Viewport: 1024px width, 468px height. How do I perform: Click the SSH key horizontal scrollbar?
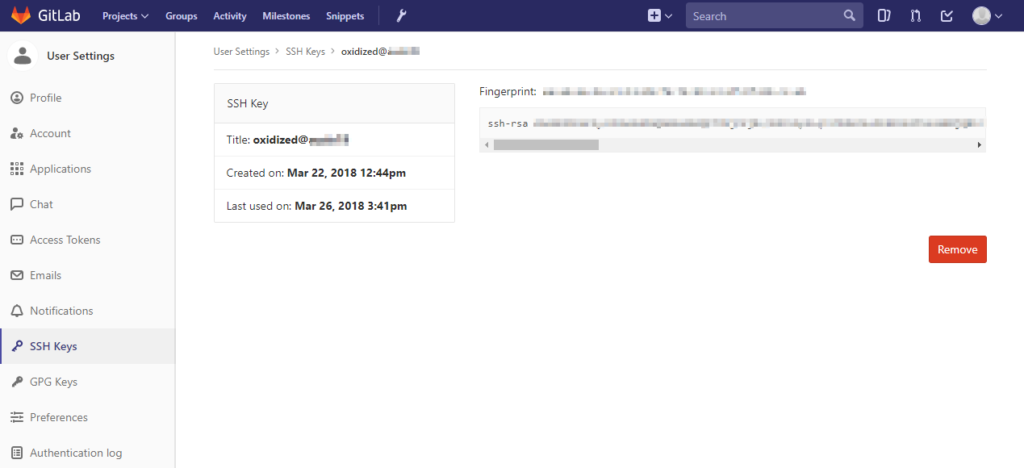click(546, 145)
